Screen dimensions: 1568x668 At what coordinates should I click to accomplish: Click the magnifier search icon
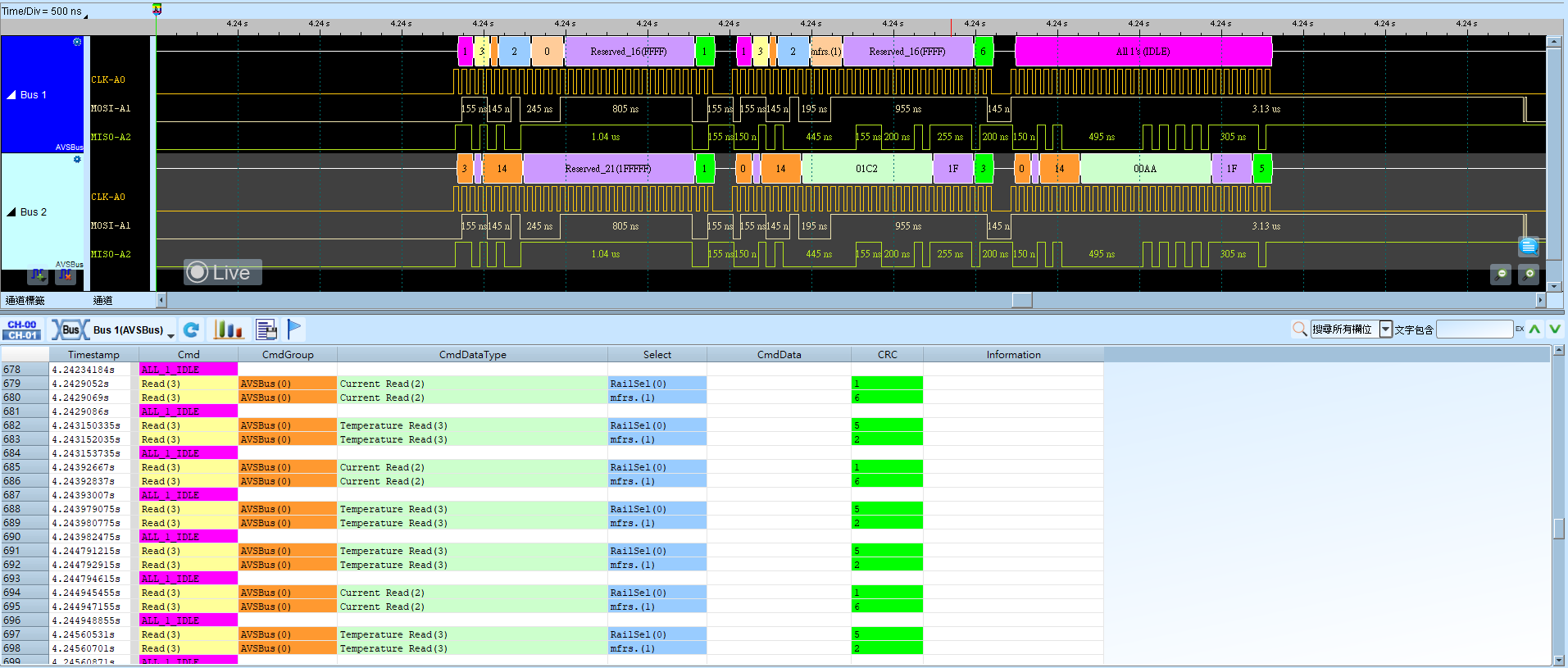click(1299, 329)
